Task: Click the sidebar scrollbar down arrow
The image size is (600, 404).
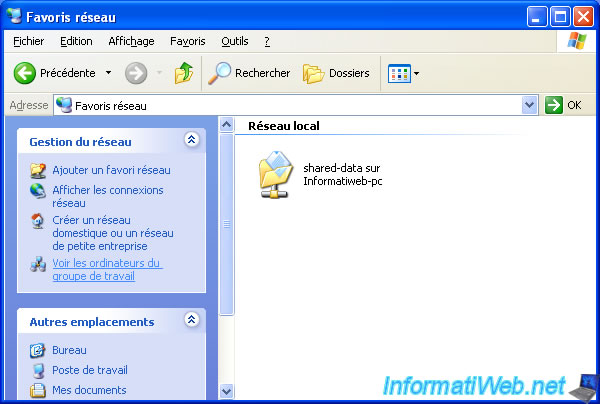Action: tap(227, 391)
